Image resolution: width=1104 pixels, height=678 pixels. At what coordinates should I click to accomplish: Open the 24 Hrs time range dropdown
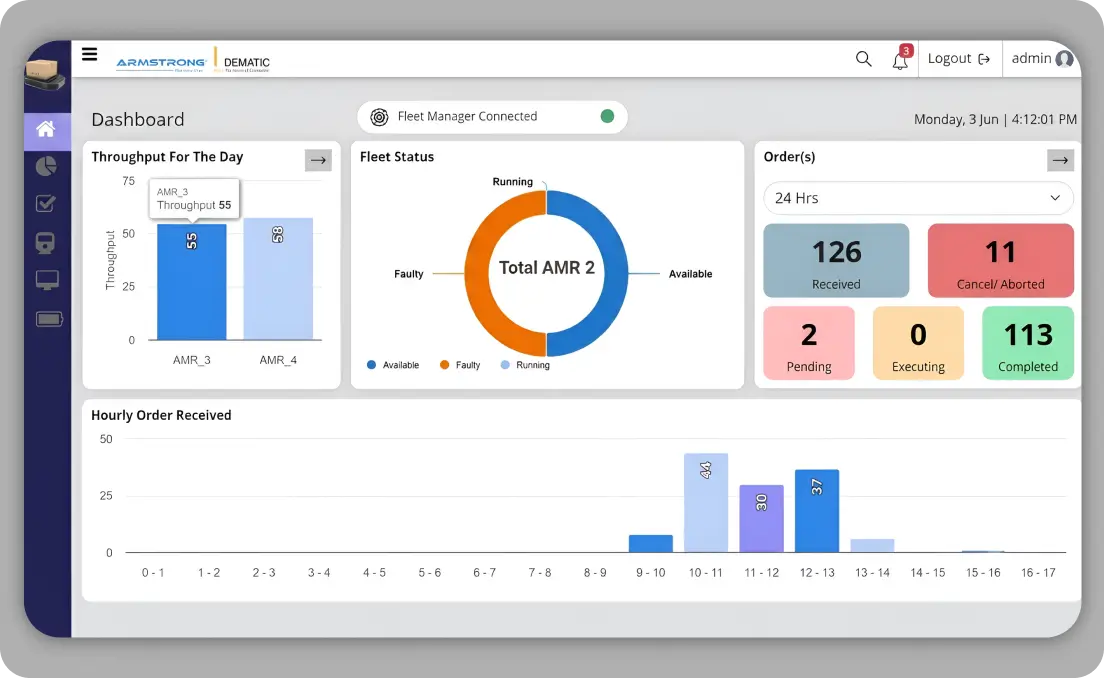(x=918, y=199)
